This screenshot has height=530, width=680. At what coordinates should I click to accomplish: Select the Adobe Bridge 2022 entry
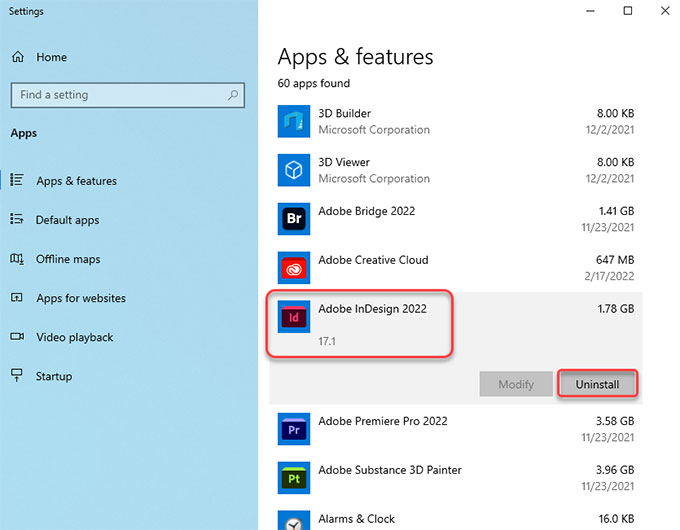click(x=367, y=211)
